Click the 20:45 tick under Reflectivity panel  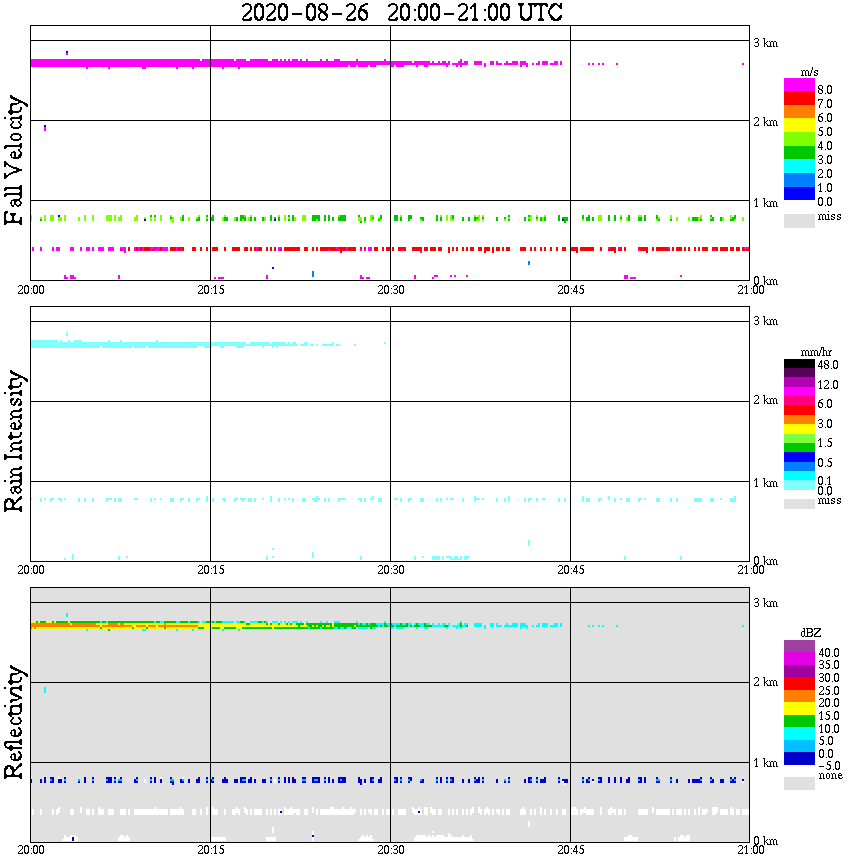click(571, 850)
